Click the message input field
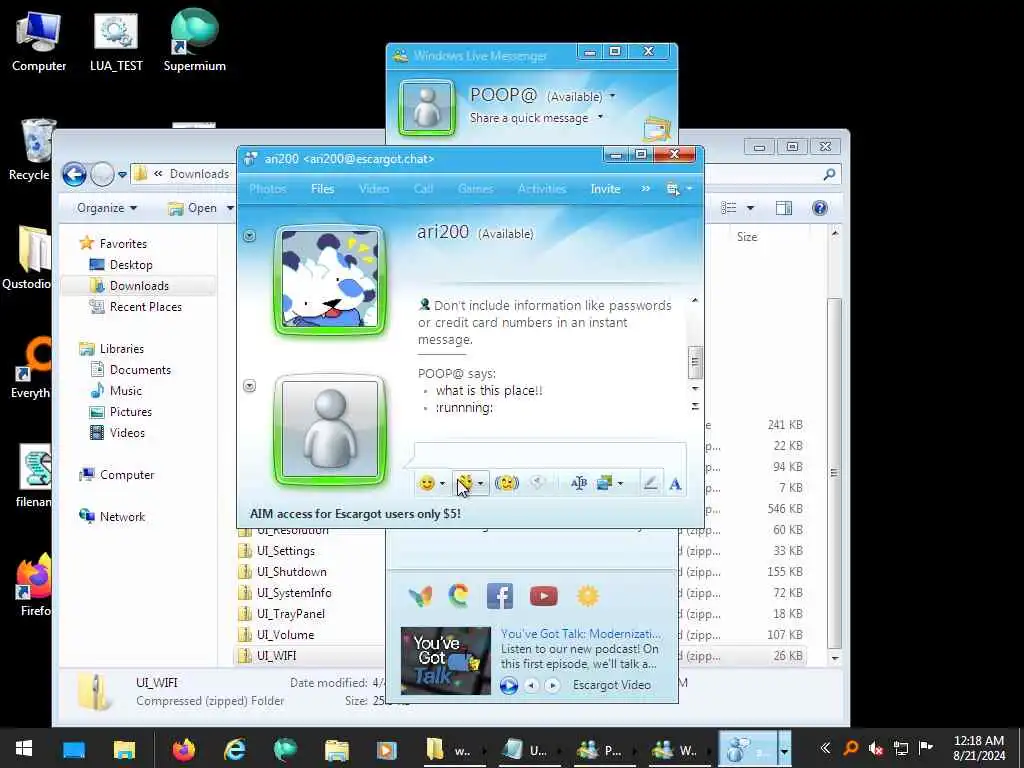Screen dimensions: 1024x768 550,455
